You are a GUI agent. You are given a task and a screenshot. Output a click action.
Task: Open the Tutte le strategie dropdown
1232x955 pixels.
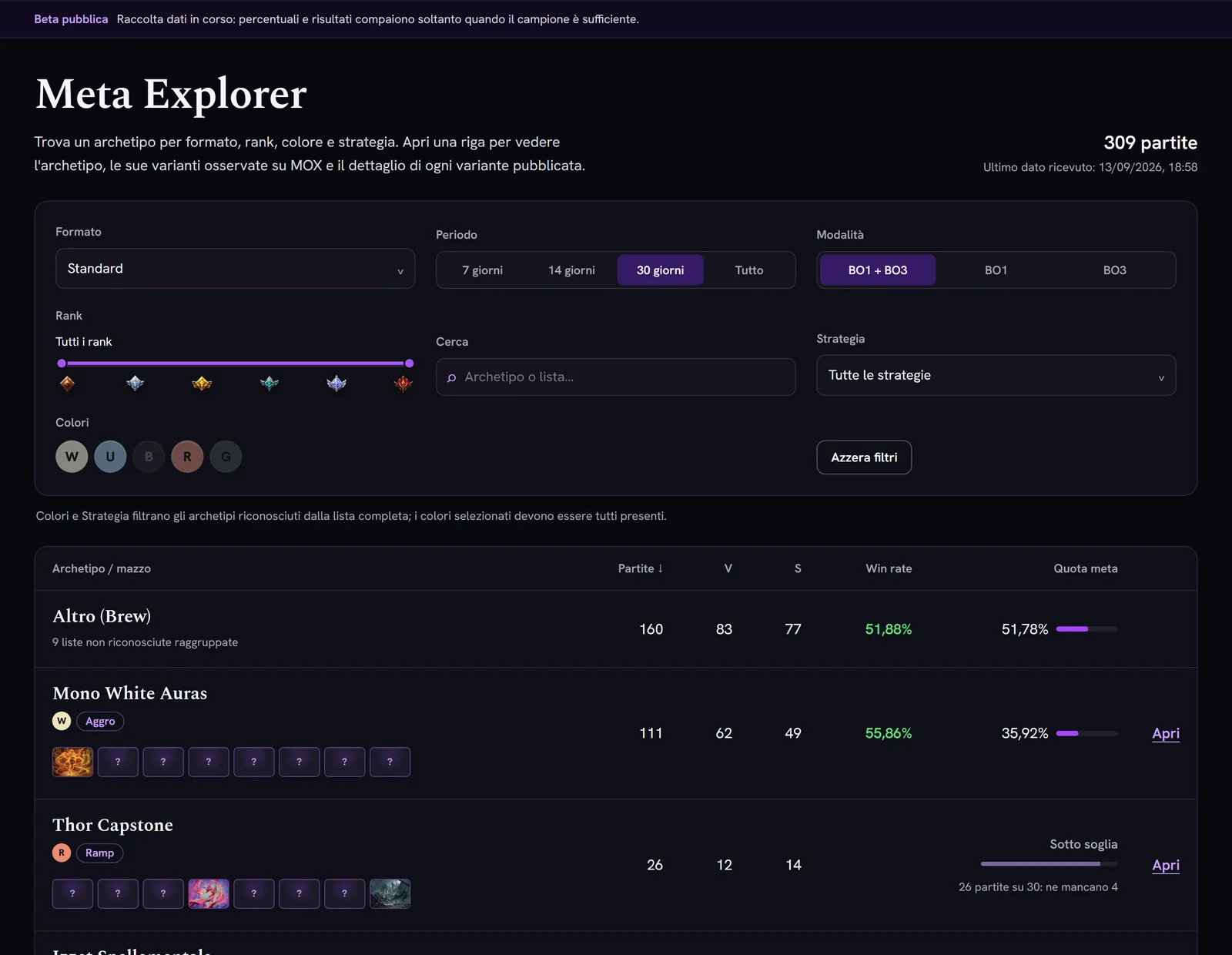(996, 375)
